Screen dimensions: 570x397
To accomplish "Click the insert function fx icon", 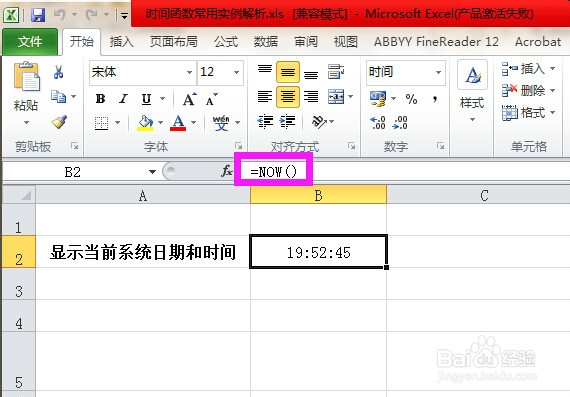I will 226,171.
